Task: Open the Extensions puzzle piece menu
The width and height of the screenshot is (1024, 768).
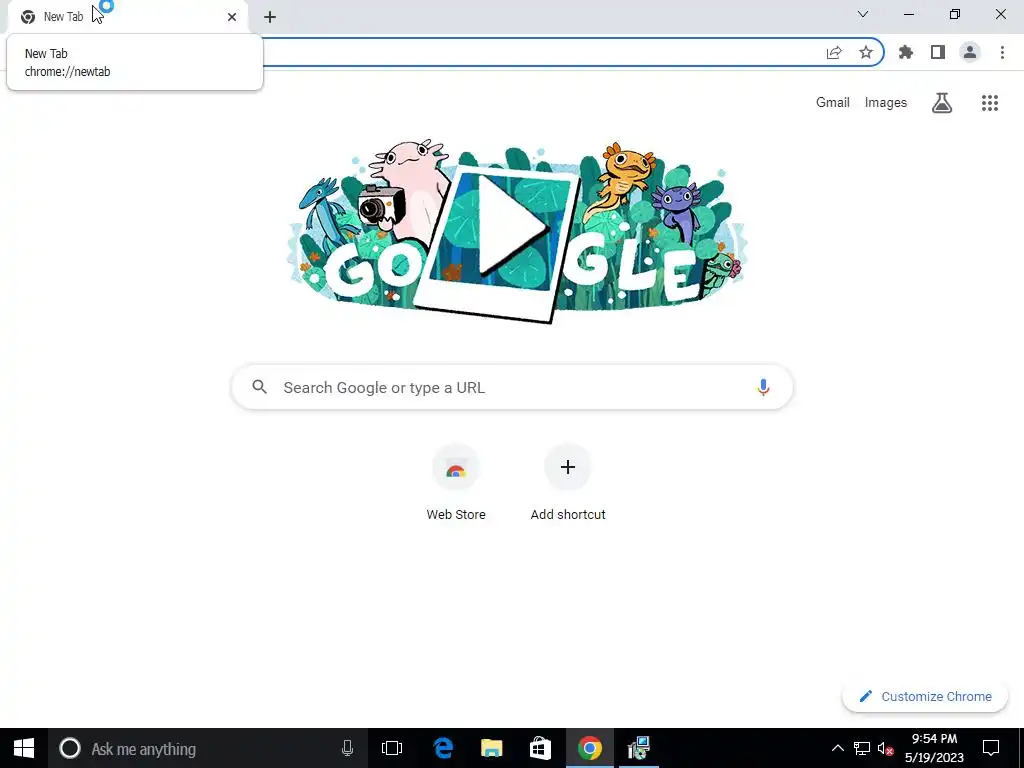Action: click(x=906, y=52)
